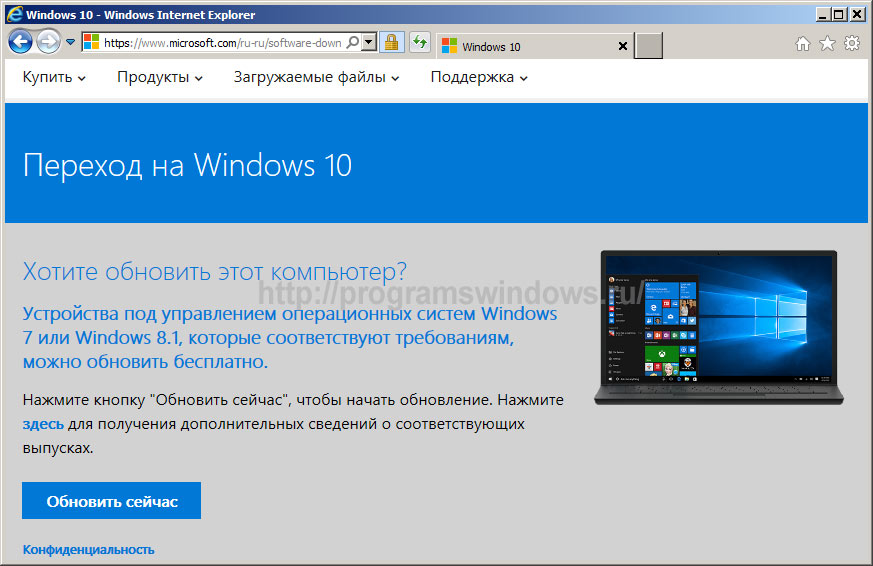Open the Продукты menu
Viewport: 873px width, 566px height.
[x=160, y=77]
